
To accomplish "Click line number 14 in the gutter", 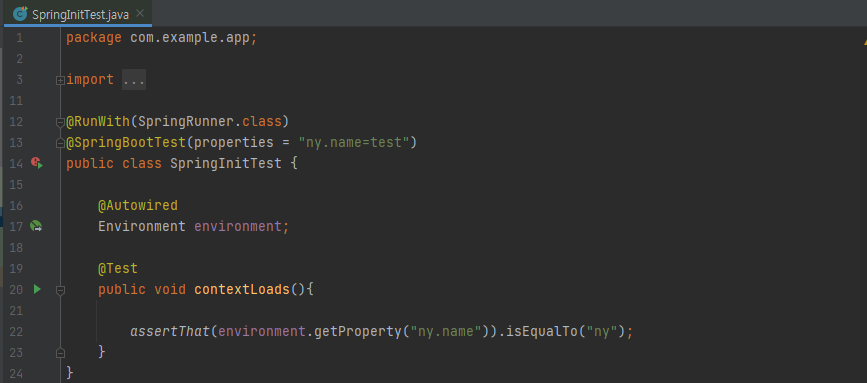I will (16, 164).
